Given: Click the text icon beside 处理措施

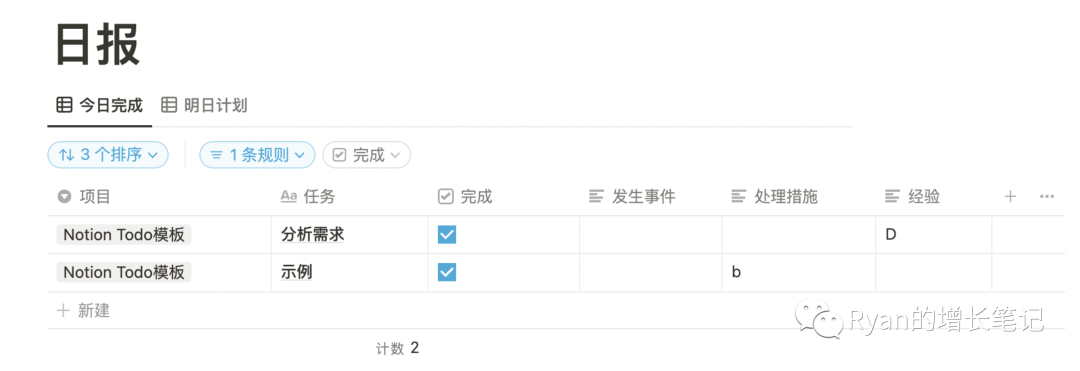Looking at the screenshot, I should point(738,197).
